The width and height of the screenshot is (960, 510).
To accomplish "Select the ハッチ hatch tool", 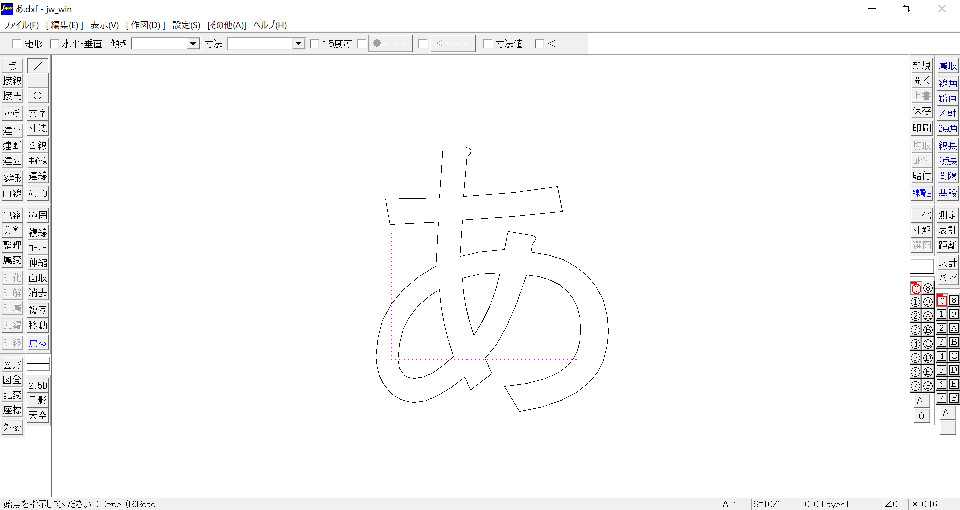I will pos(12,113).
